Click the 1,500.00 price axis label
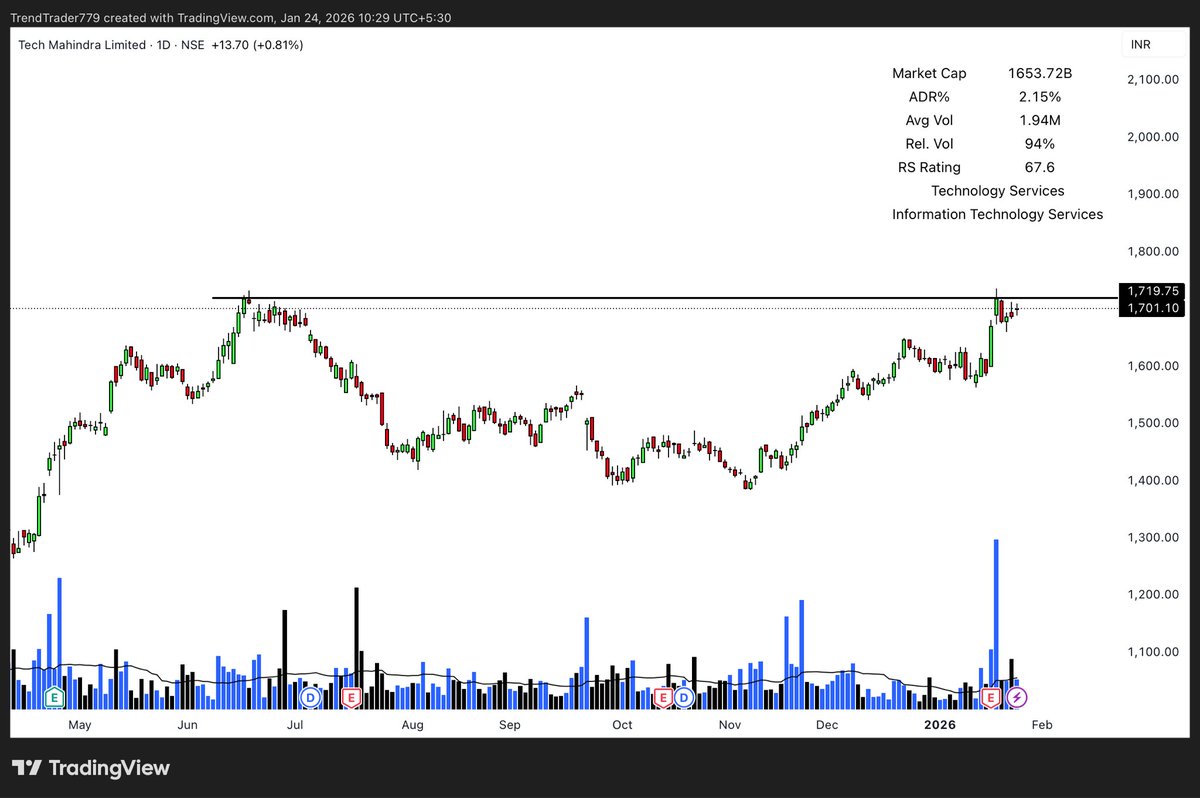The image size is (1200, 798). tap(1155, 423)
